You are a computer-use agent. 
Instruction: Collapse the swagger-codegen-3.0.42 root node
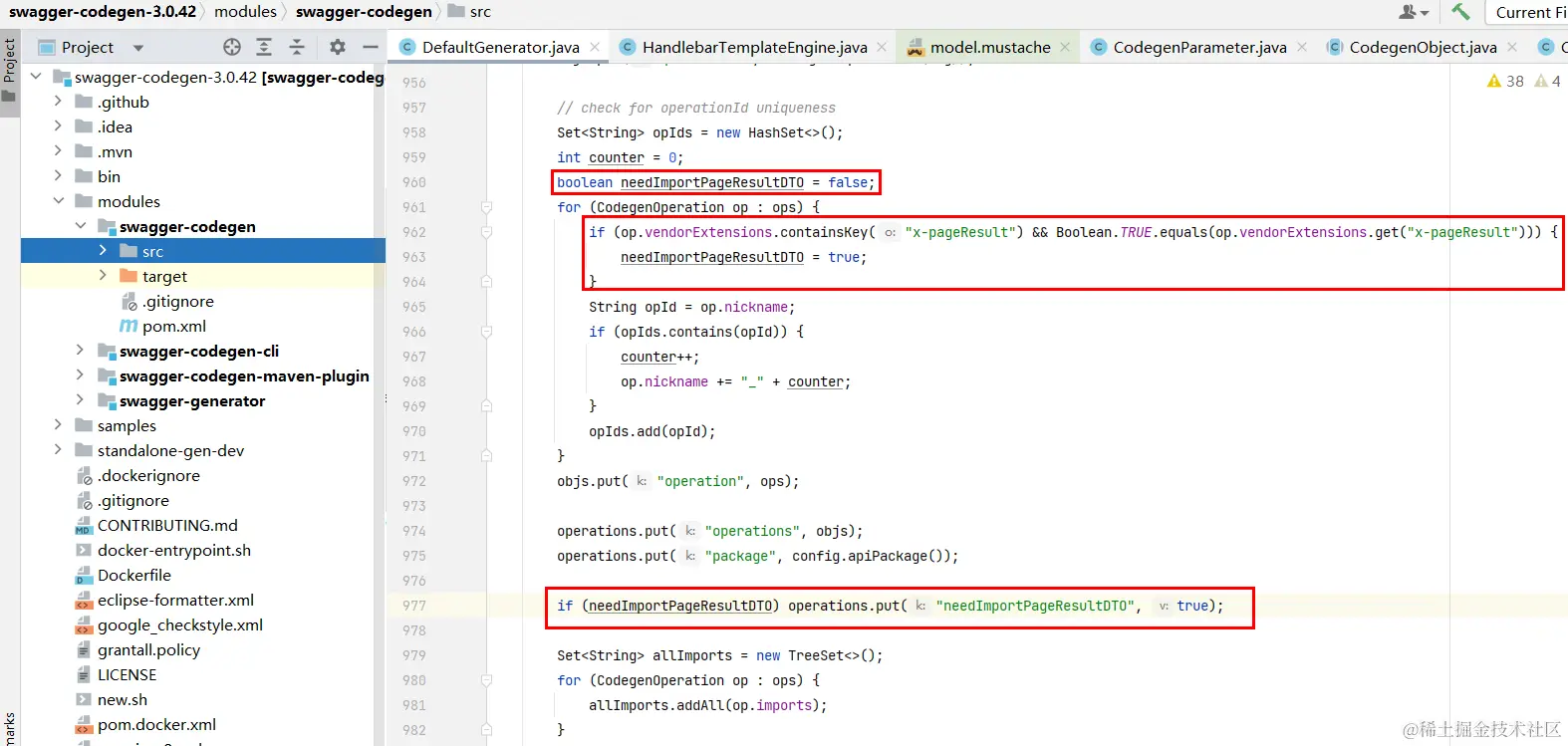(36, 77)
